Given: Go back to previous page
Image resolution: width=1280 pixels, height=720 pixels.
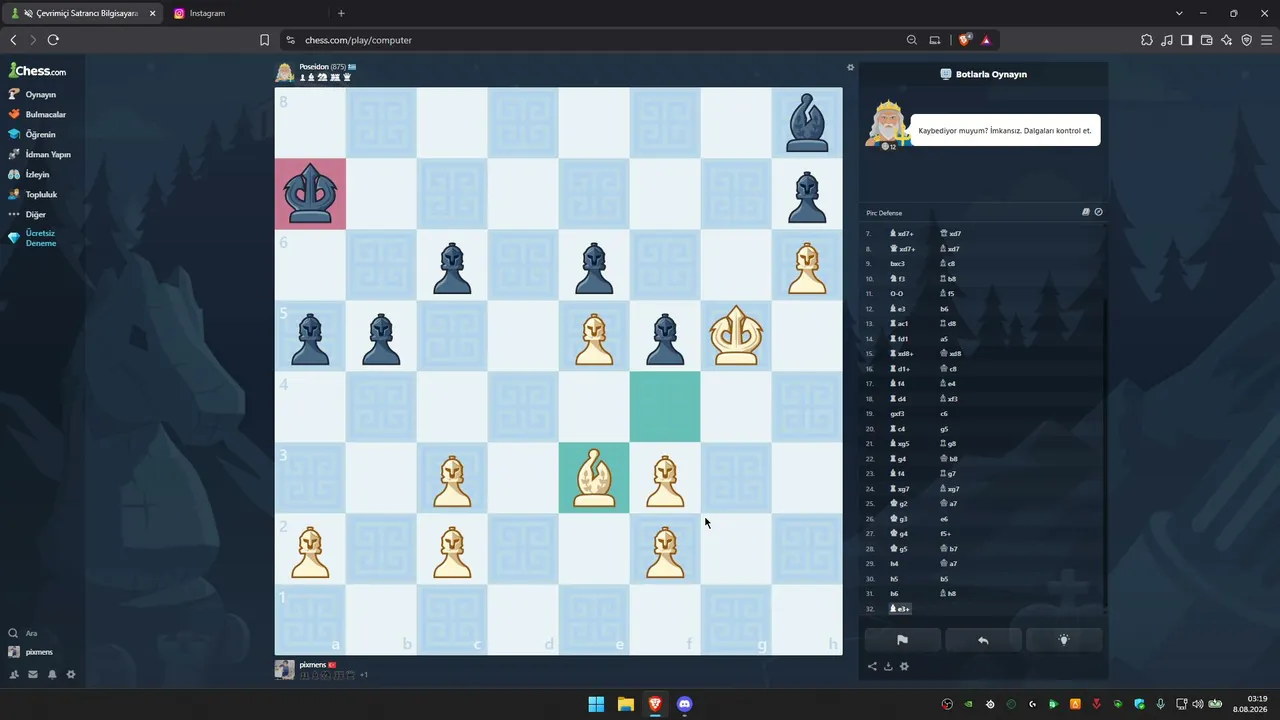Looking at the screenshot, I should [13, 40].
